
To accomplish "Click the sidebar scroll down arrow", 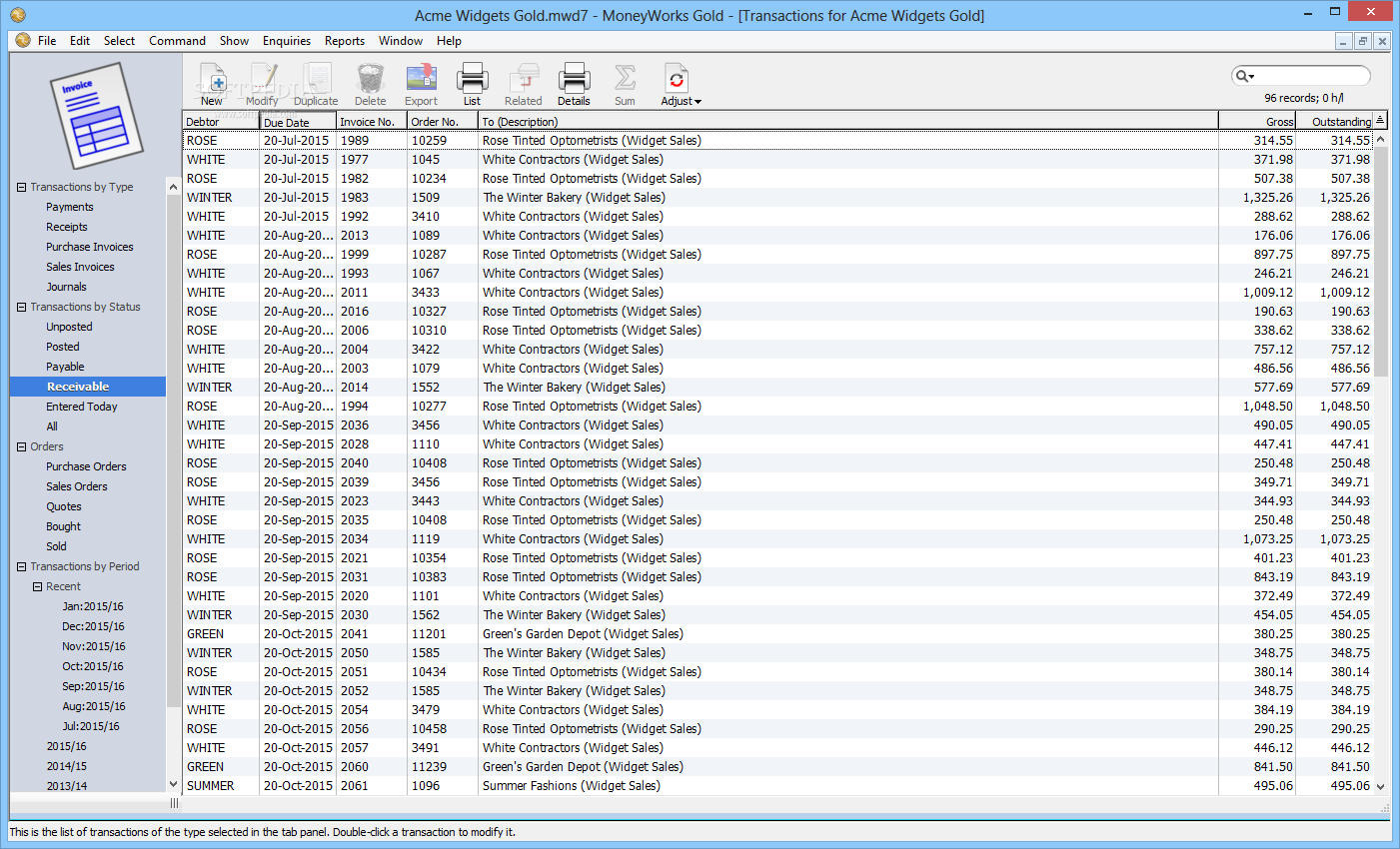I will click(173, 785).
